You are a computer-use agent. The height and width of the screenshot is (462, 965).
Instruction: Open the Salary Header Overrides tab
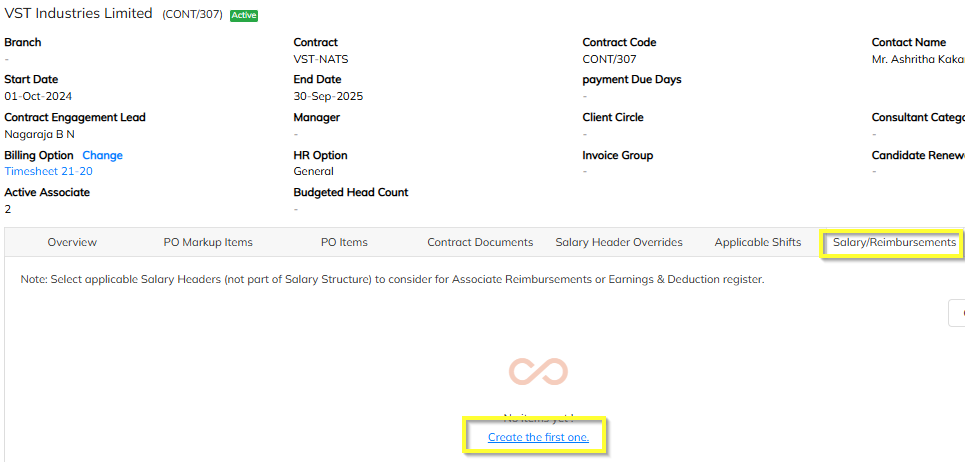click(619, 242)
